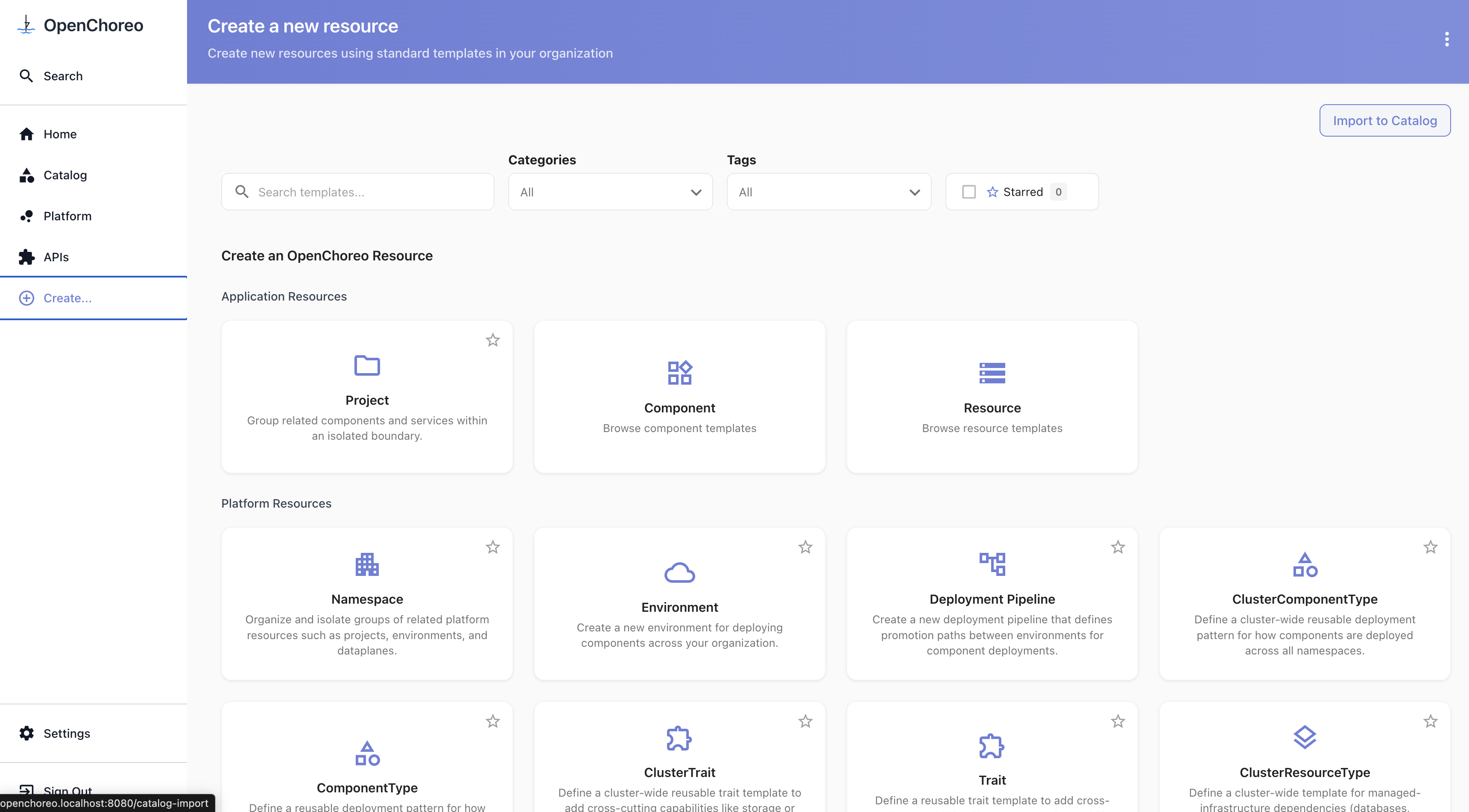
Task: Click the APIs puzzle icon
Action: click(26, 257)
